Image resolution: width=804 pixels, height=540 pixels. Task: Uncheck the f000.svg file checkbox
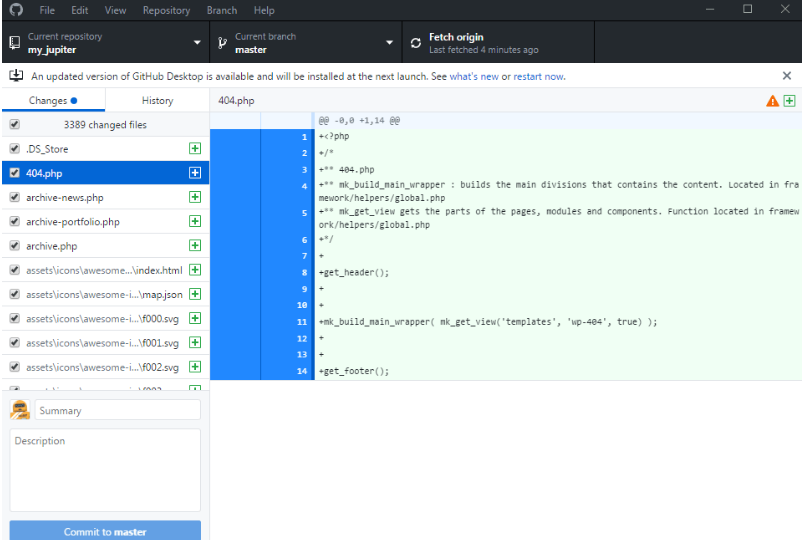pyautogui.click(x=15, y=318)
